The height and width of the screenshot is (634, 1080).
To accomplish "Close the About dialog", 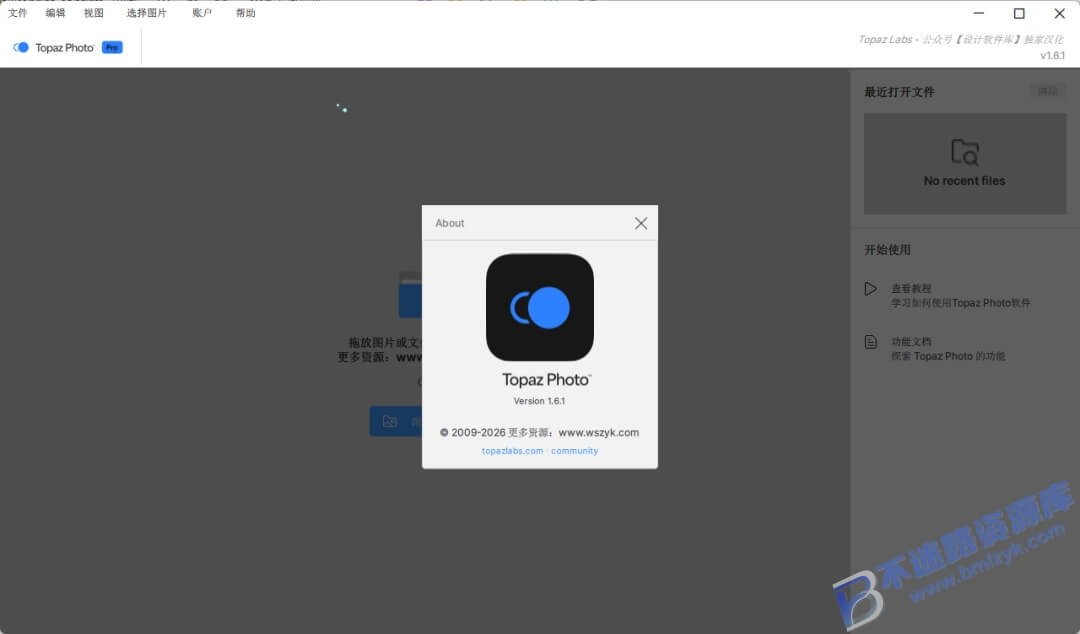I will tap(641, 223).
